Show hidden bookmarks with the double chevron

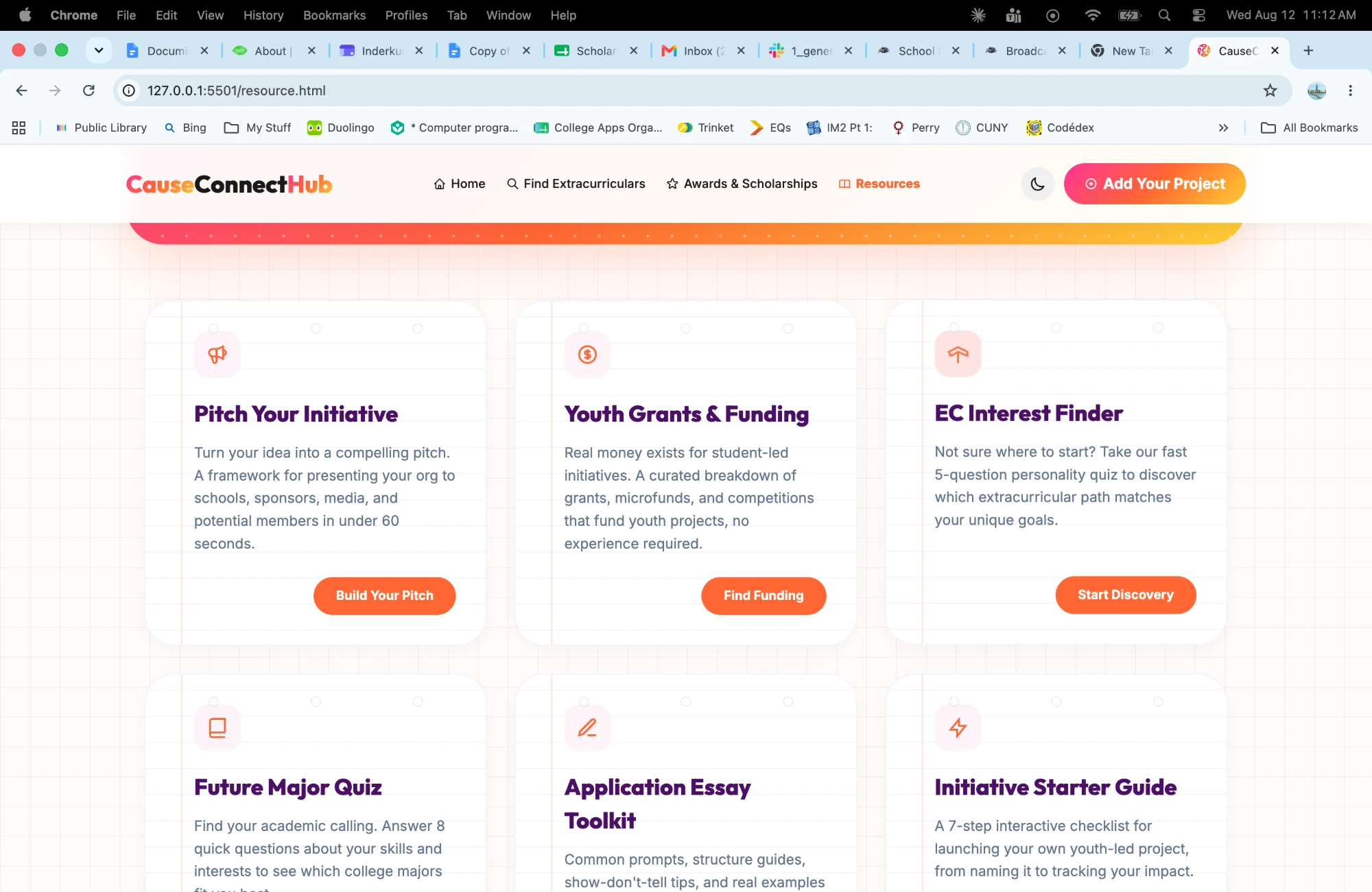tap(1223, 128)
